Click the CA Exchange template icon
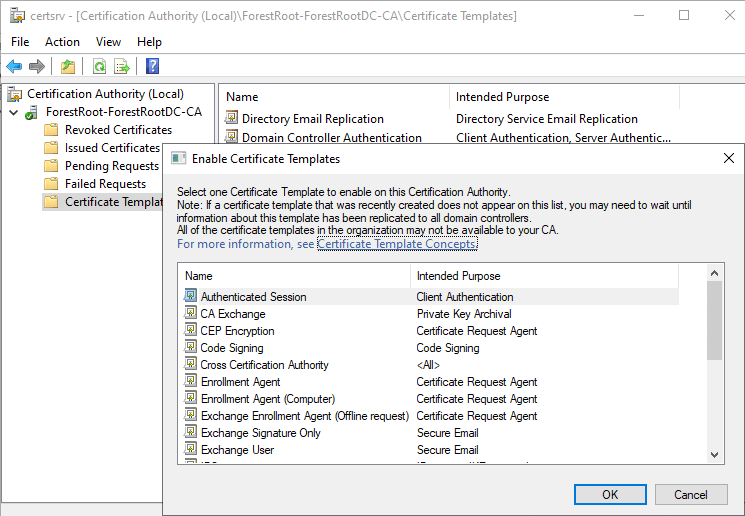The width and height of the screenshot is (745, 516). click(191, 314)
